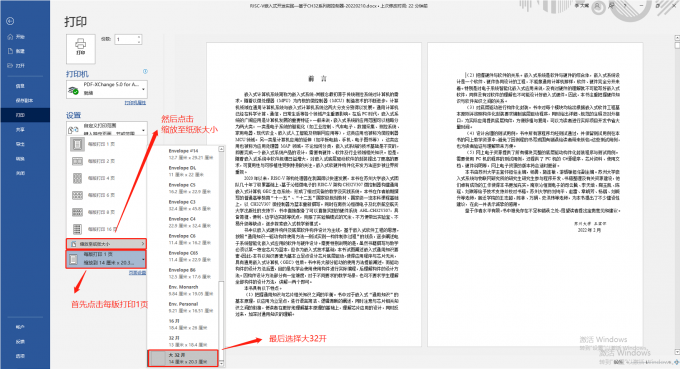Click the back arrow in the blue sidebar

point(10,21)
